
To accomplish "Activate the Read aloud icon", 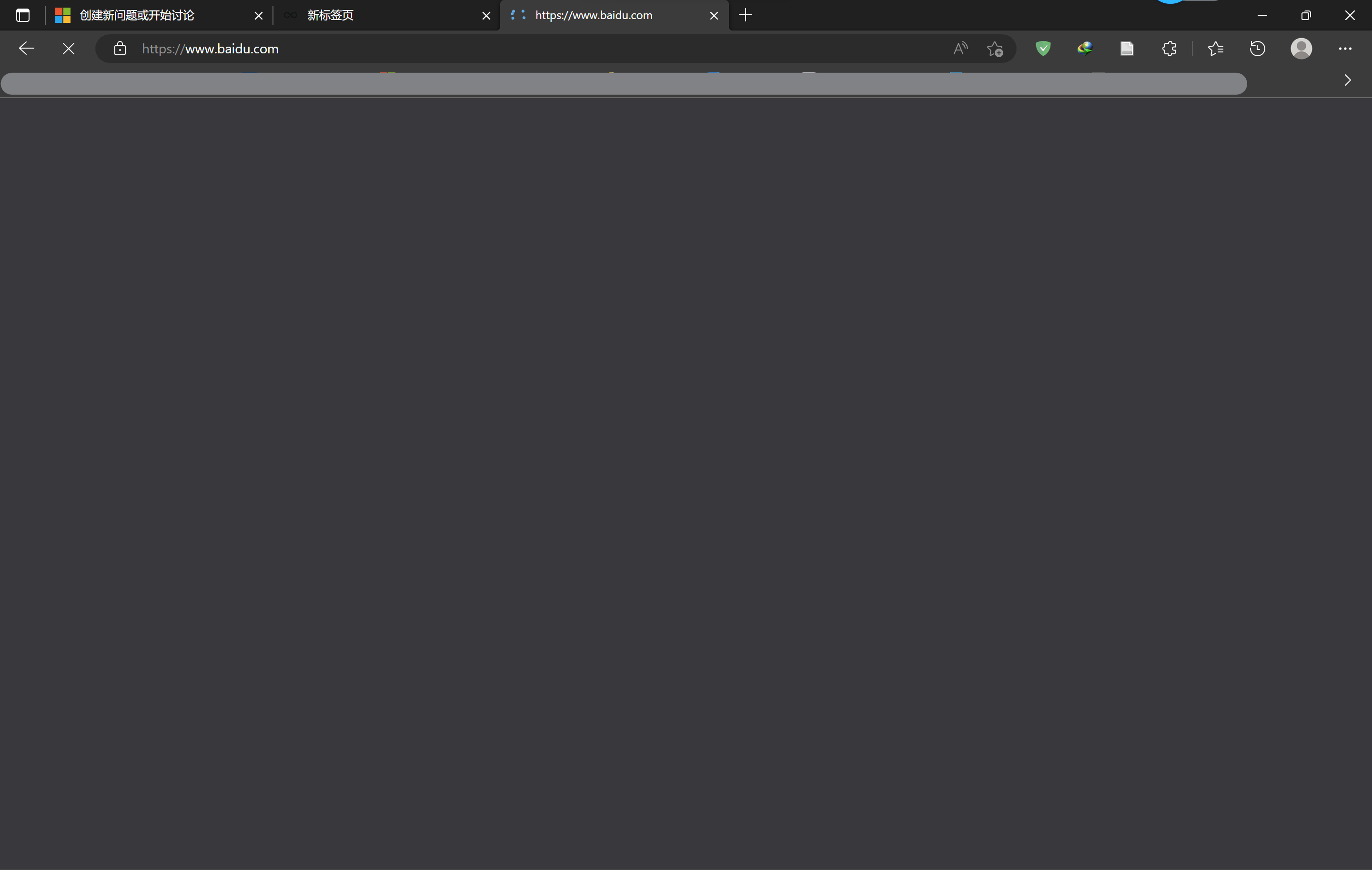I will point(960,49).
